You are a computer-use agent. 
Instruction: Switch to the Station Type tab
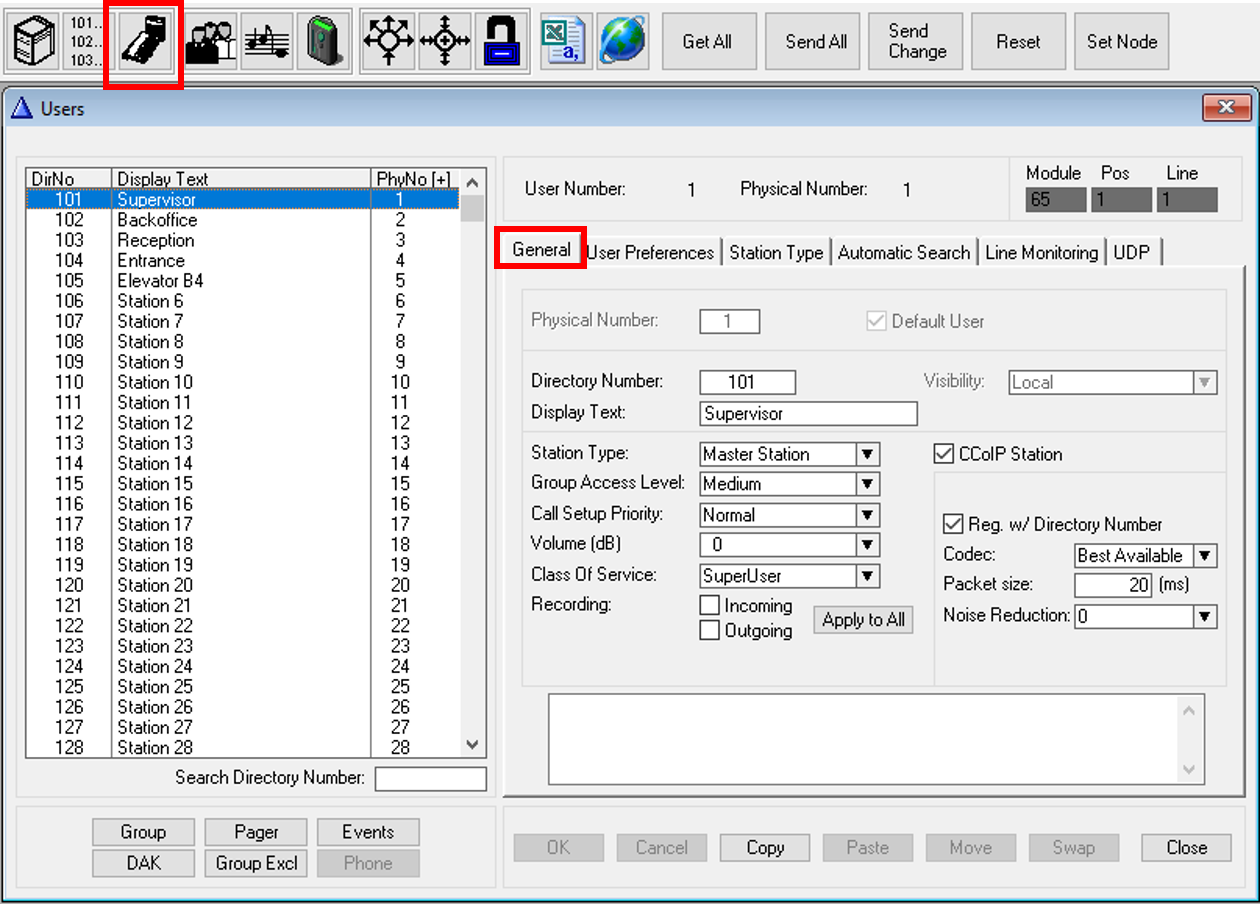click(x=776, y=253)
